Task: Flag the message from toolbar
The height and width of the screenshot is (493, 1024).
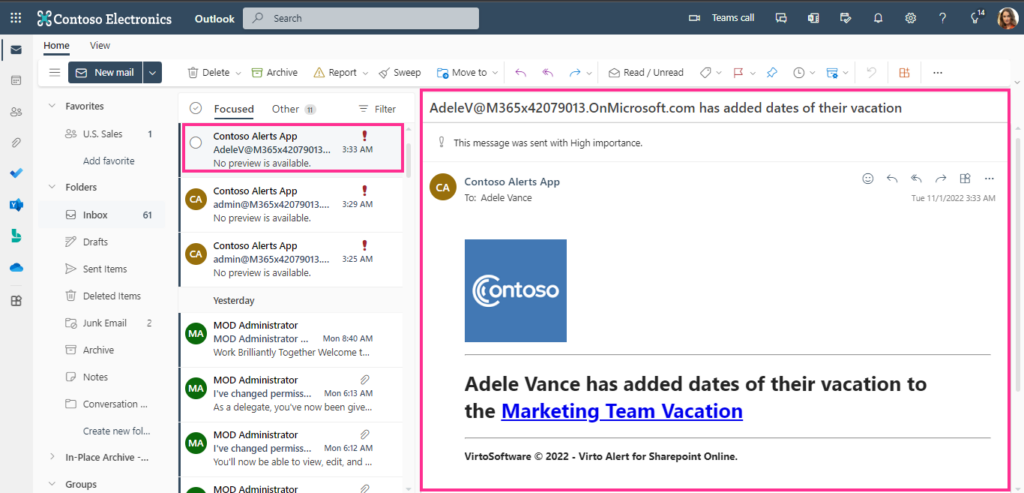Action: coord(739,72)
